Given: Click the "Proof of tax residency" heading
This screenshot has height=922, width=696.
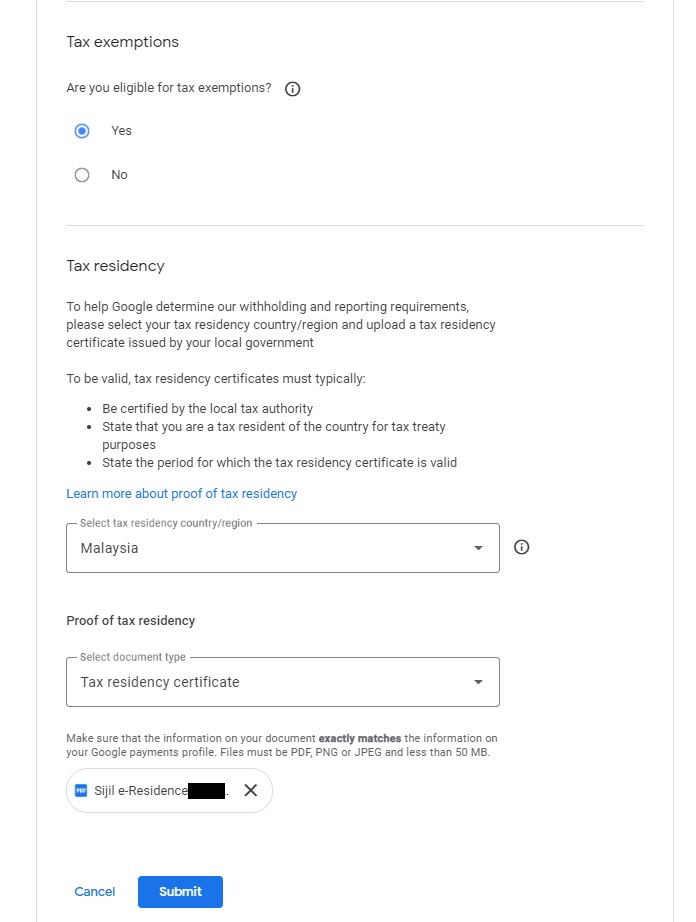Looking at the screenshot, I should (130, 621).
